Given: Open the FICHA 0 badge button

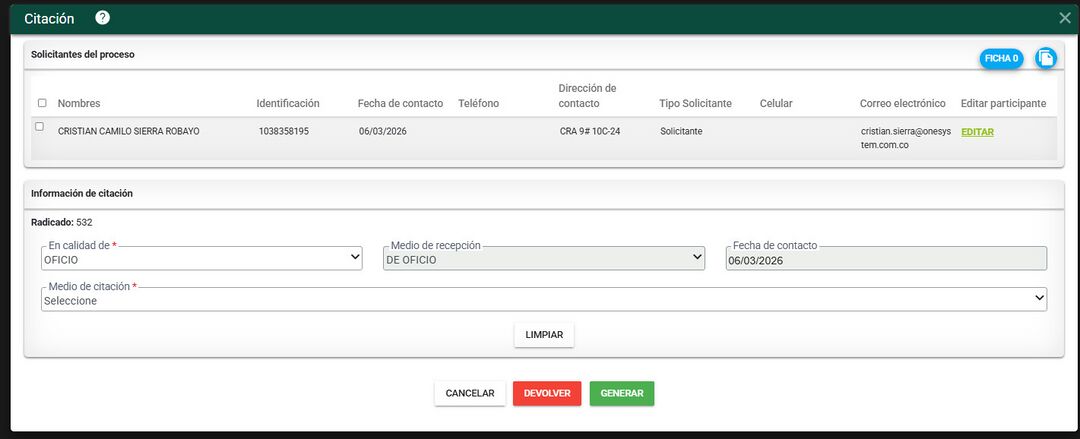Looking at the screenshot, I should pos(1001,58).
